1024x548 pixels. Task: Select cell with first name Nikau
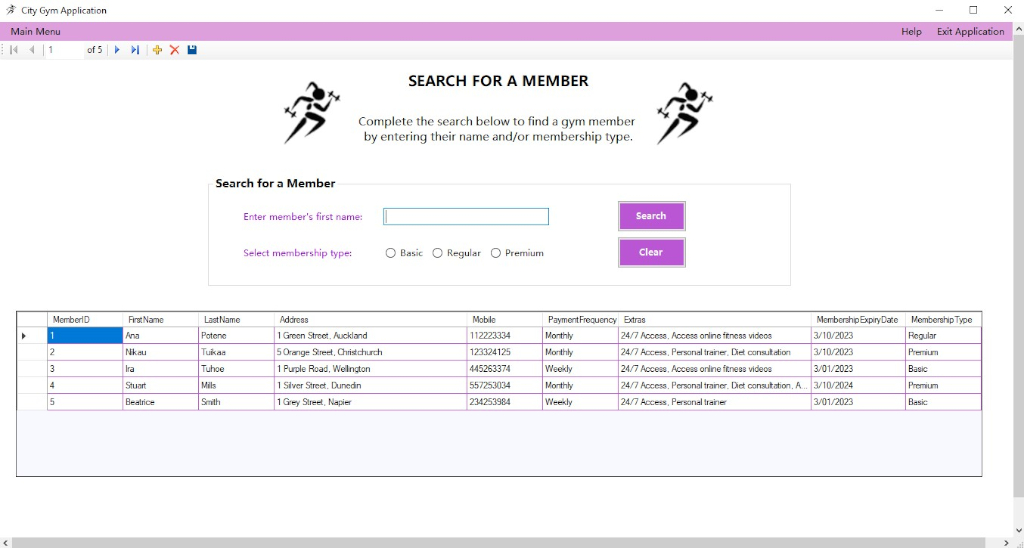click(x=161, y=352)
